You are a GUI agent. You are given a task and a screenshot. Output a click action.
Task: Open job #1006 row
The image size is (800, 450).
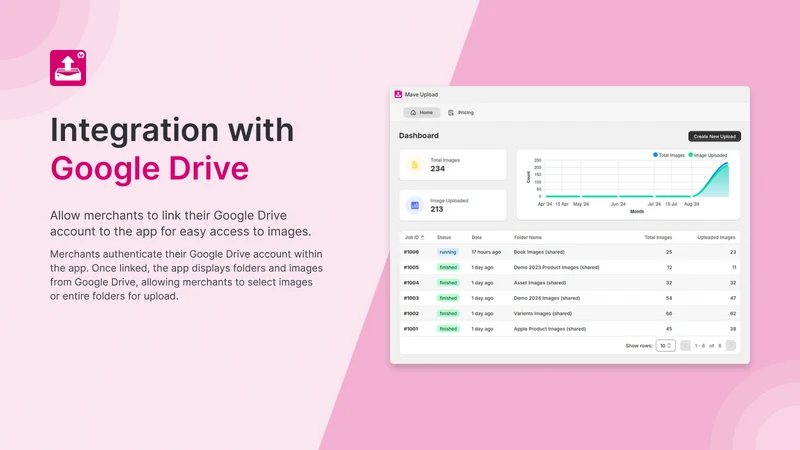pos(570,252)
